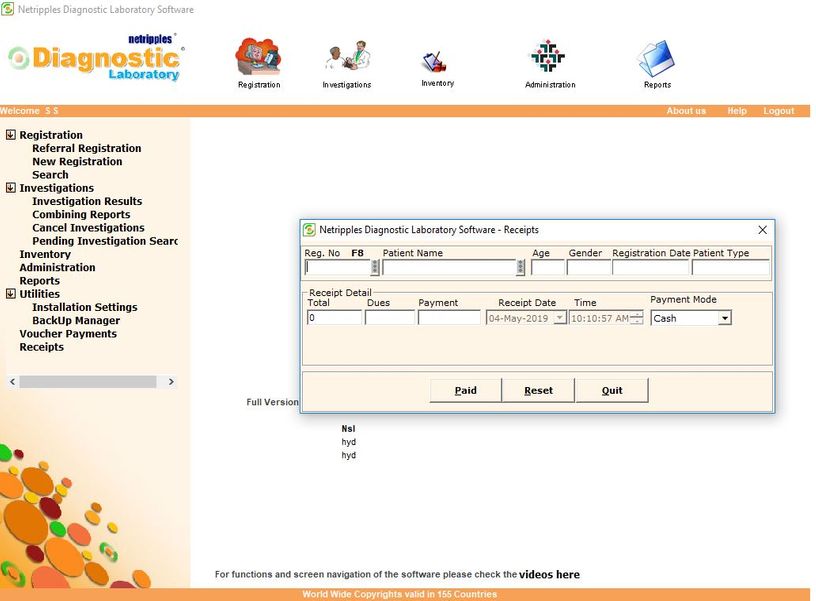Click the Reset button

(538, 390)
